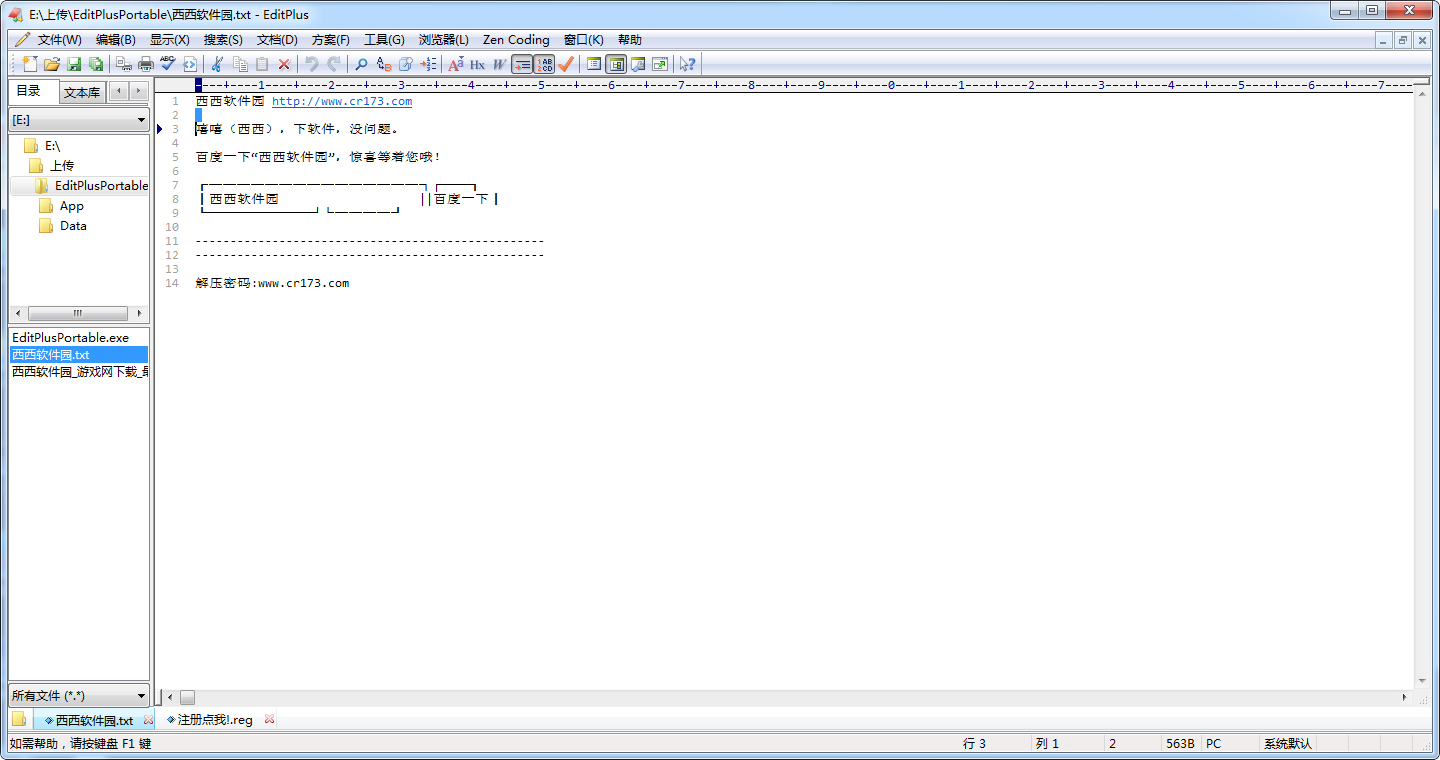Open the Set Font icon
The height and width of the screenshot is (760, 1440).
(456, 64)
